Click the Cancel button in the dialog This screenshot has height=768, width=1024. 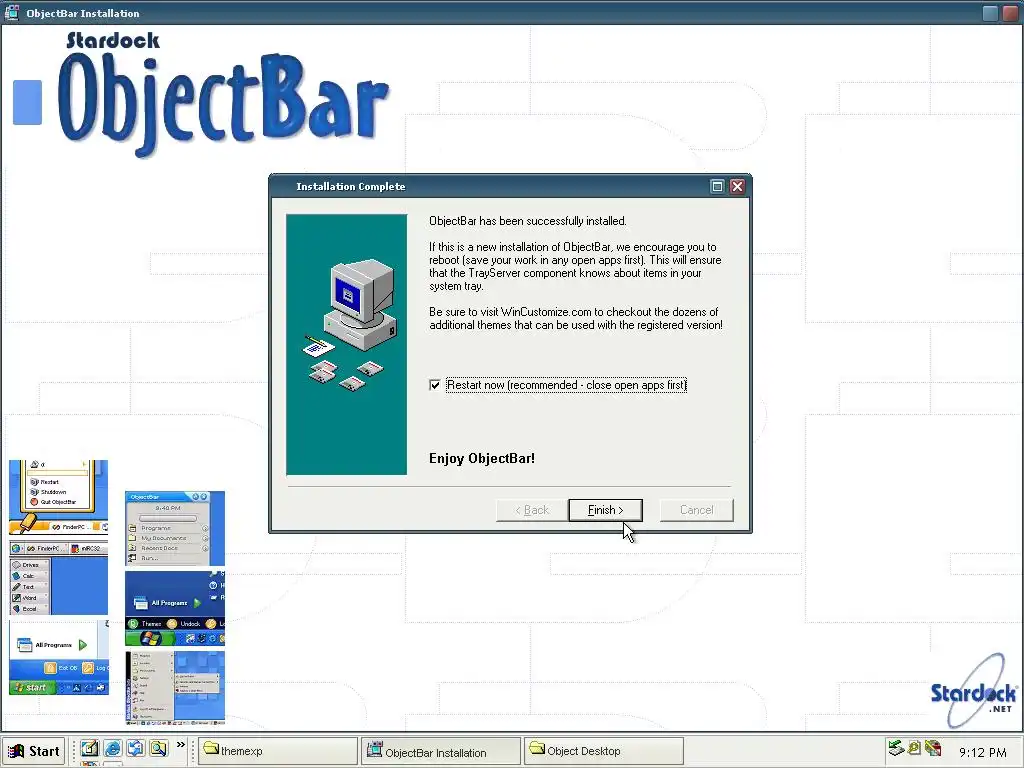pyautogui.click(x=696, y=510)
